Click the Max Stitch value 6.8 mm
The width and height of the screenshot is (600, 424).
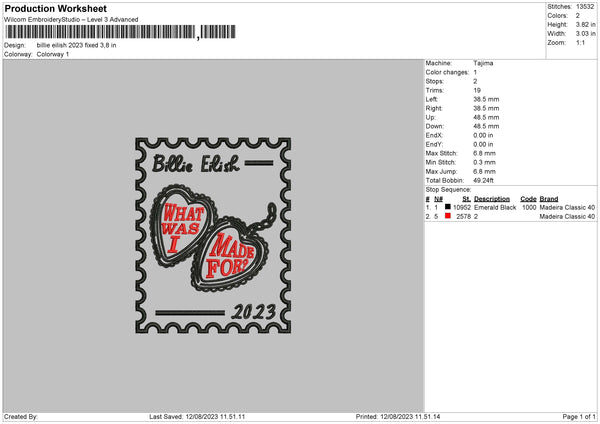pos(484,153)
